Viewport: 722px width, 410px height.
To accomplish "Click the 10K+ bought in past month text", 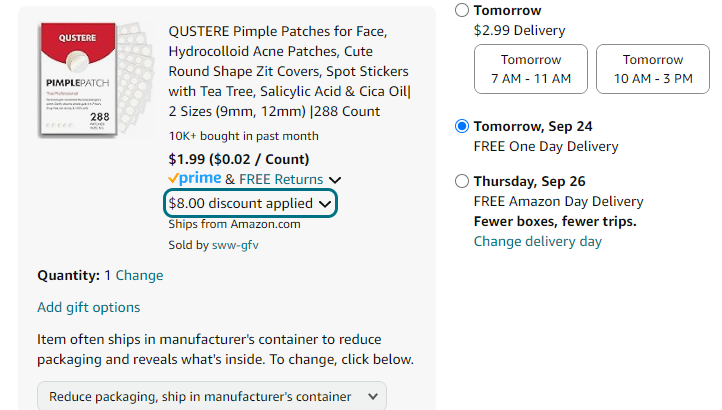I will tap(244, 136).
